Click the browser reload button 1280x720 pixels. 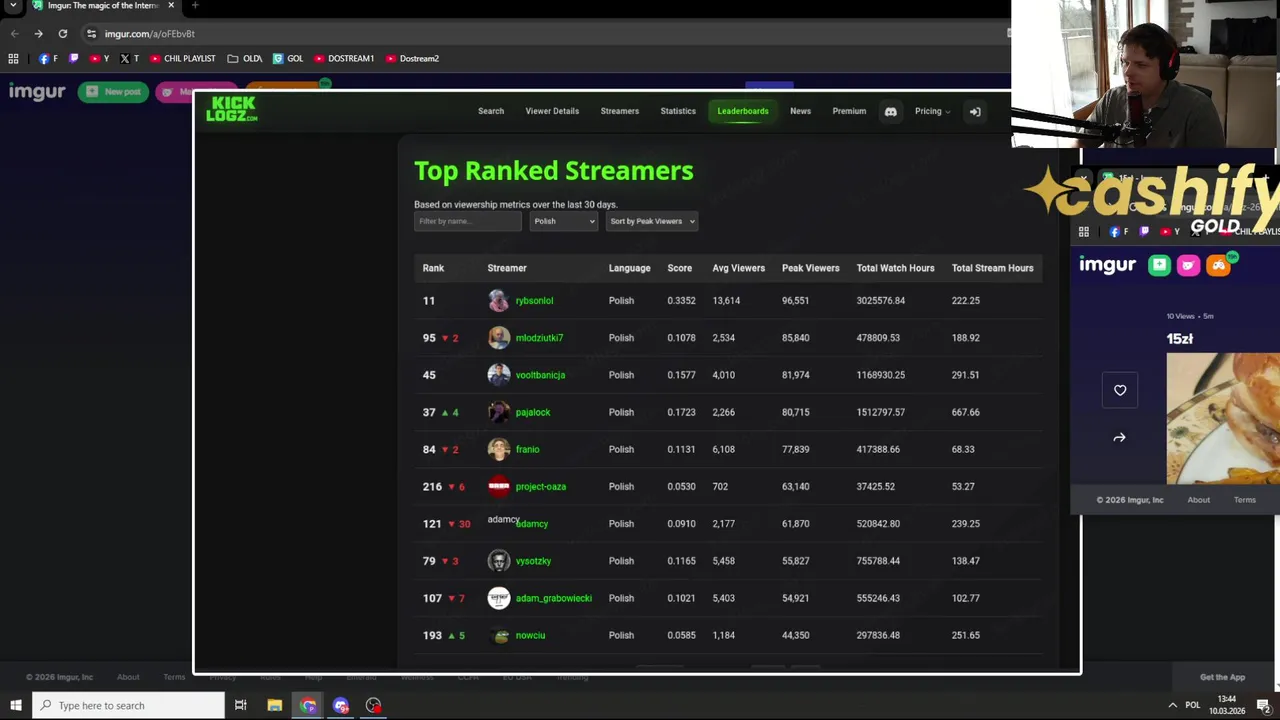[62, 33]
